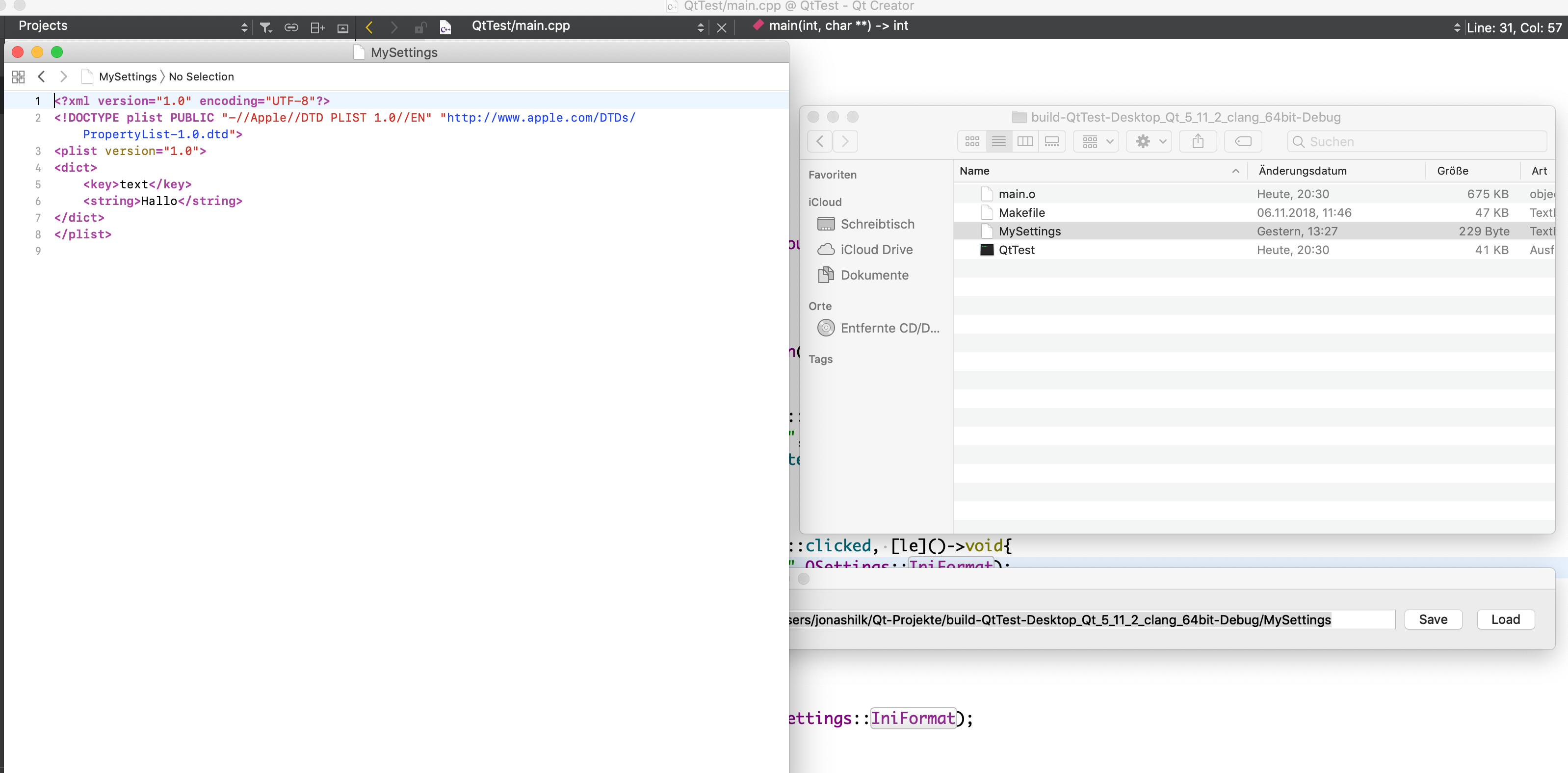Viewport: 1568px width, 773px height.
Task: Click IniFormat in the code editor bottom line
Action: [x=913, y=718]
